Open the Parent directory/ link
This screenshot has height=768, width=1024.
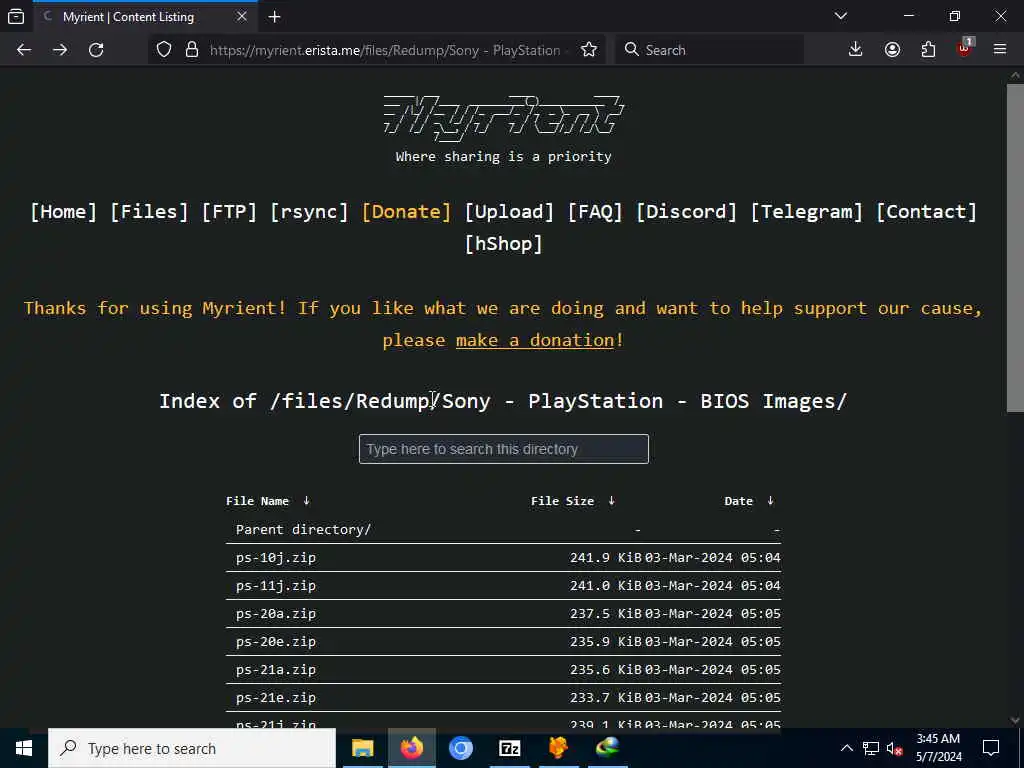pos(303,530)
